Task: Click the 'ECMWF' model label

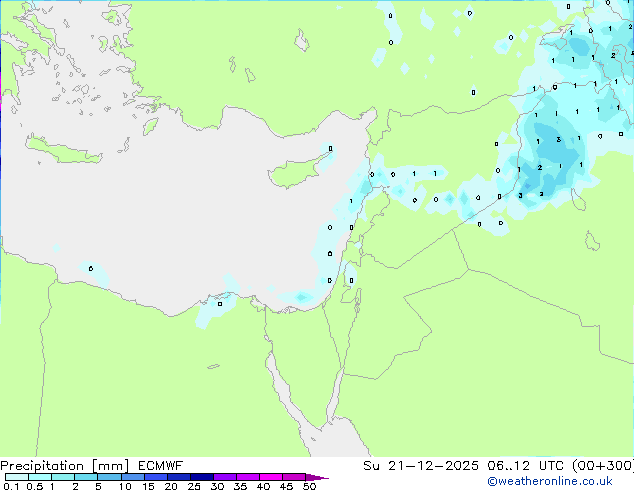Action: [x=161, y=466]
